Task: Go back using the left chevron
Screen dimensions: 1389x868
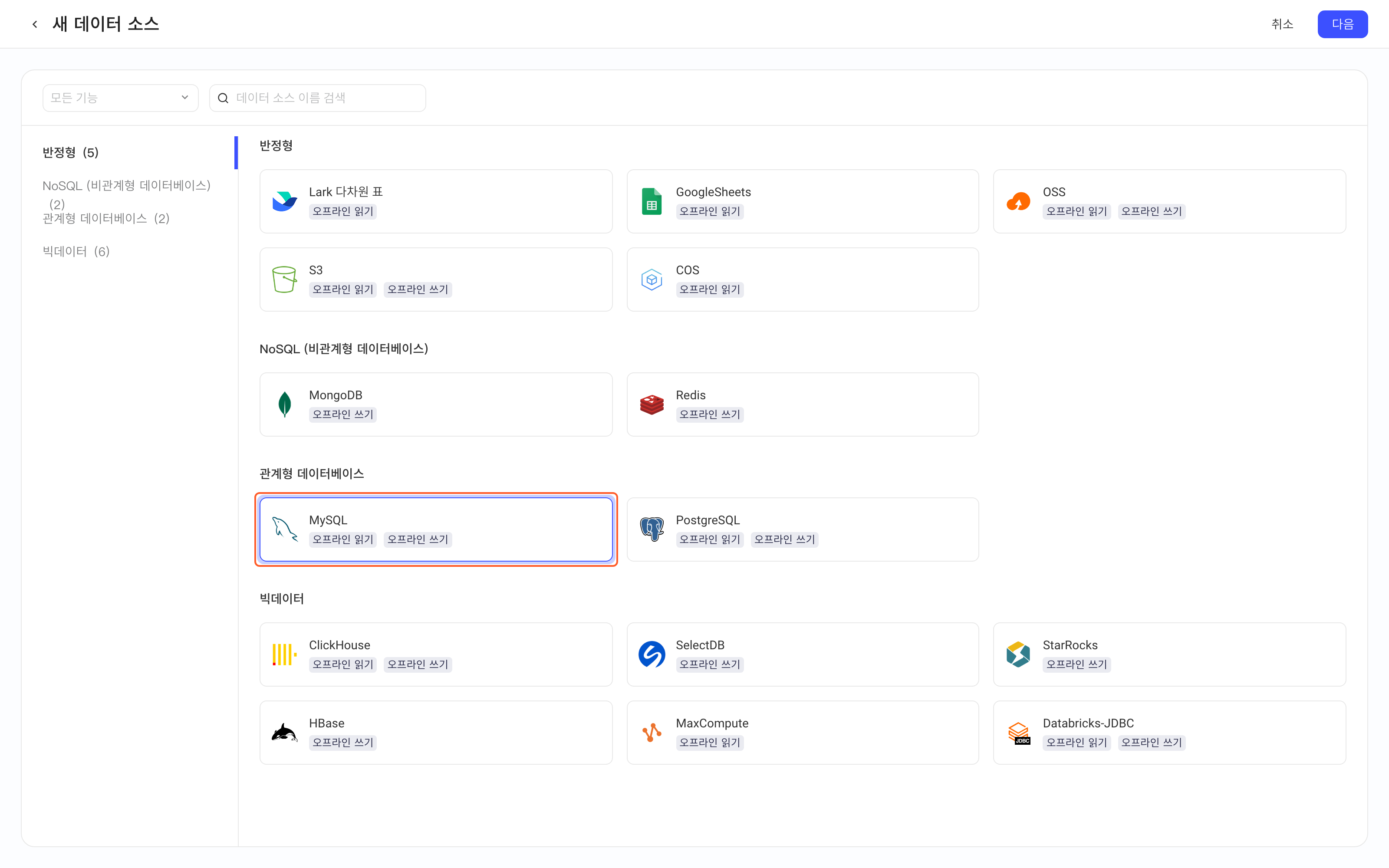Action: coord(34,24)
